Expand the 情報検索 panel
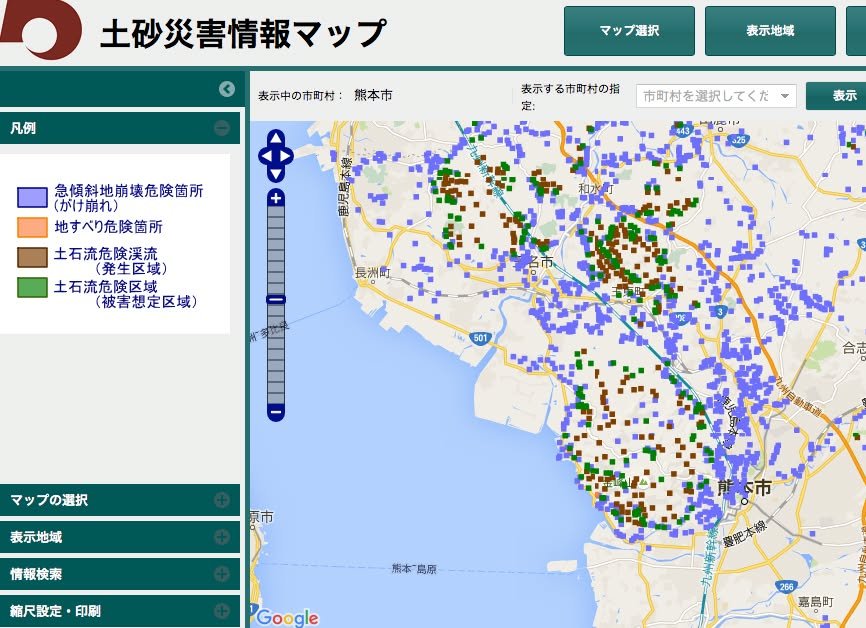866x628 pixels. point(221,574)
